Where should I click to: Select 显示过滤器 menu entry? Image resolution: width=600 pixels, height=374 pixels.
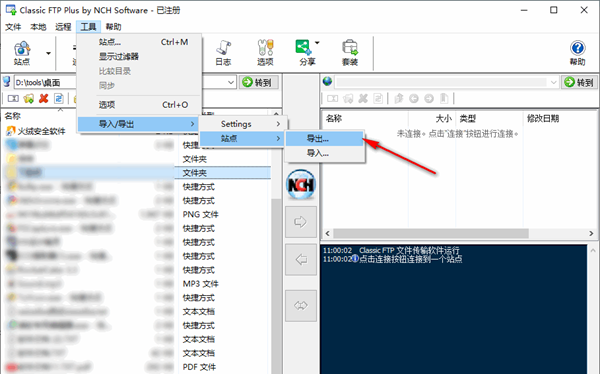[139, 57]
